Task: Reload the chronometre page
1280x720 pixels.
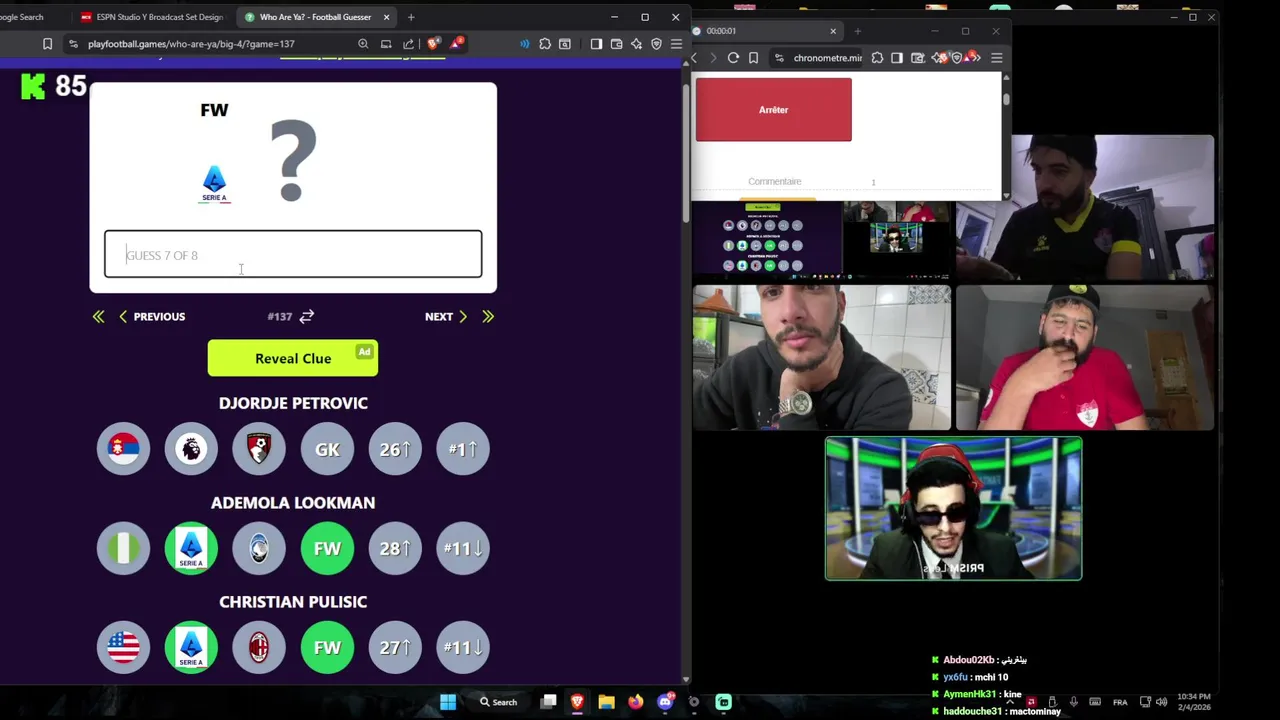Action: coord(733,58)
